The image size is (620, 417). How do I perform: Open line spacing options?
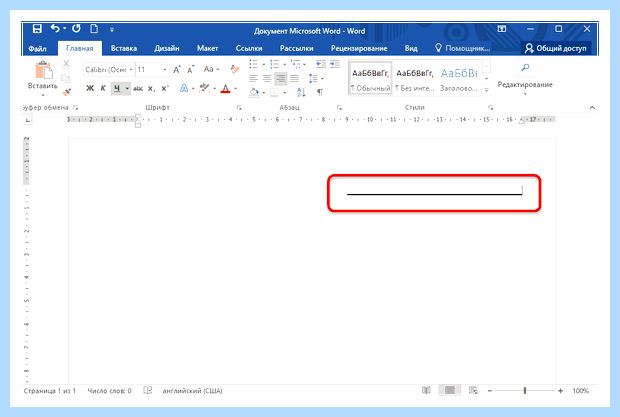pos(315,78)
